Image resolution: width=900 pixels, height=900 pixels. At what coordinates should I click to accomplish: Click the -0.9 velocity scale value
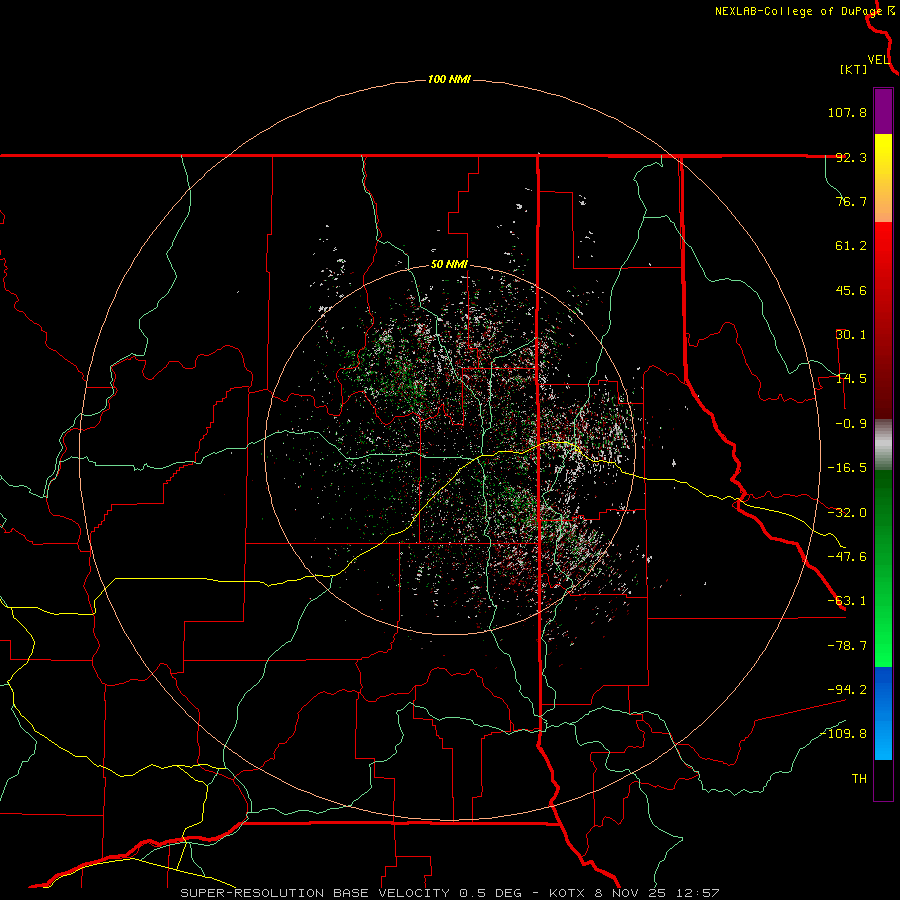pyautogui.click(x=851, y=424)
